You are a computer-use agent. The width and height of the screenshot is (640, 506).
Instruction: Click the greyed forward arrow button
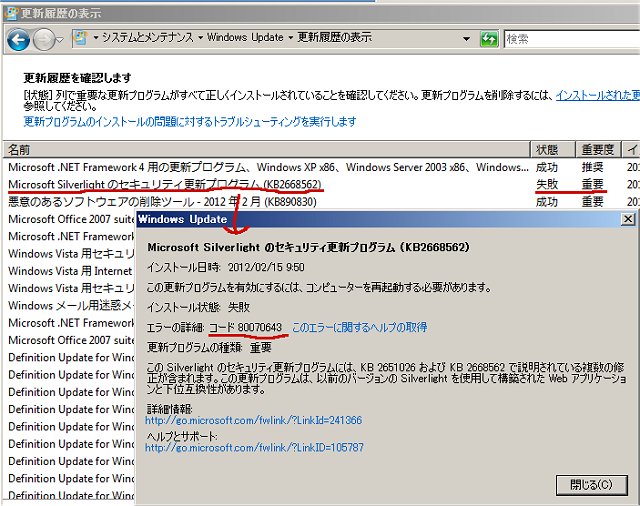[43, 40]
